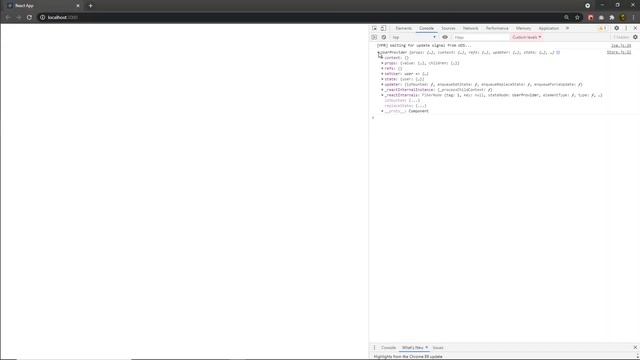Image resolution: width=640 pixels, height=360 pixels.
Task: Select the inspect element icon in DevTools
Action: click(374, 28)
